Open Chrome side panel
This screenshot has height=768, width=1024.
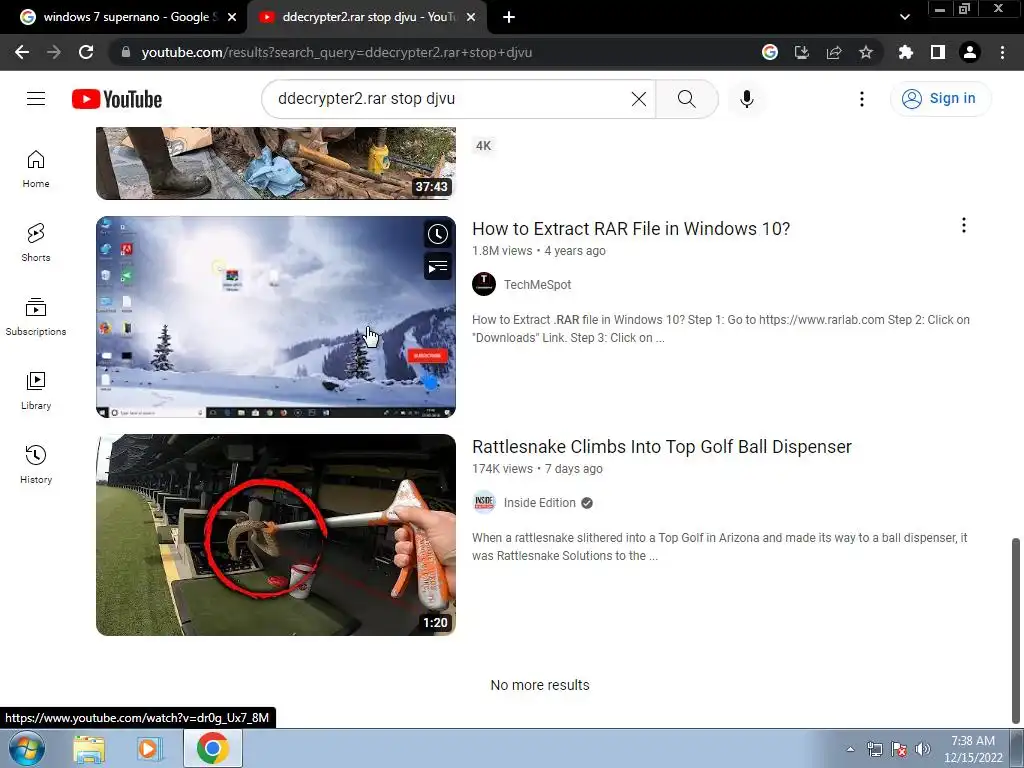pyautogui.click(x=937, y=52)
